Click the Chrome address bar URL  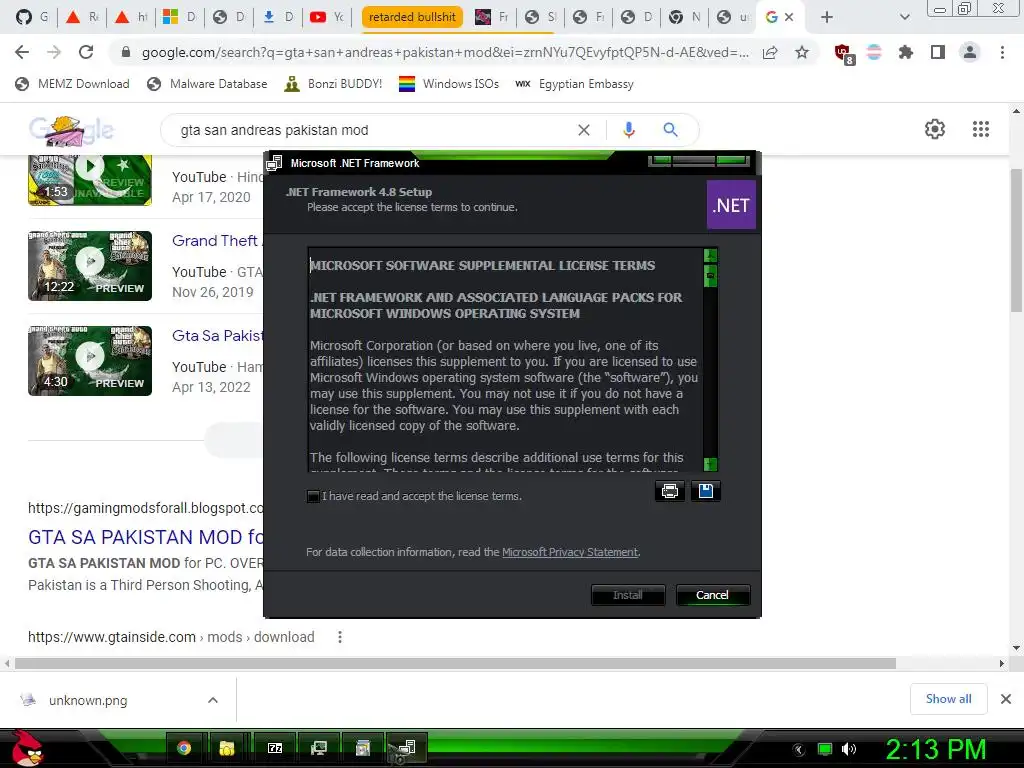click(x=444, y=52)
